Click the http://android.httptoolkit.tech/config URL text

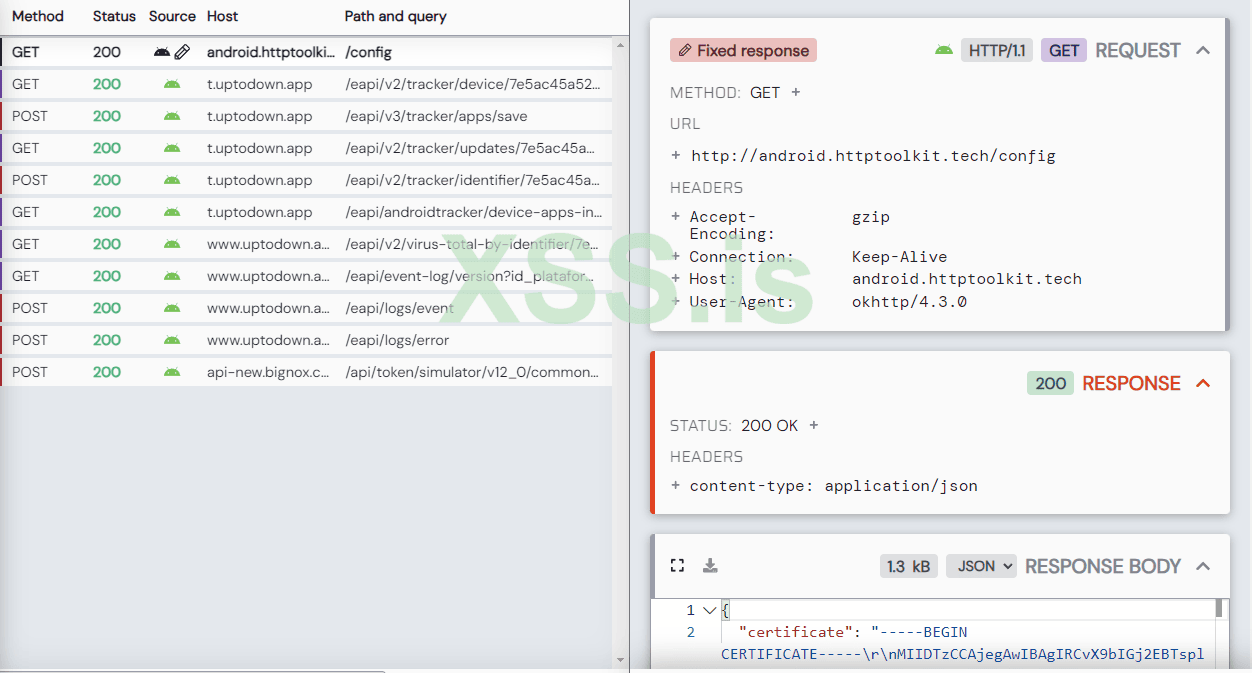click(x=873, y=156)
